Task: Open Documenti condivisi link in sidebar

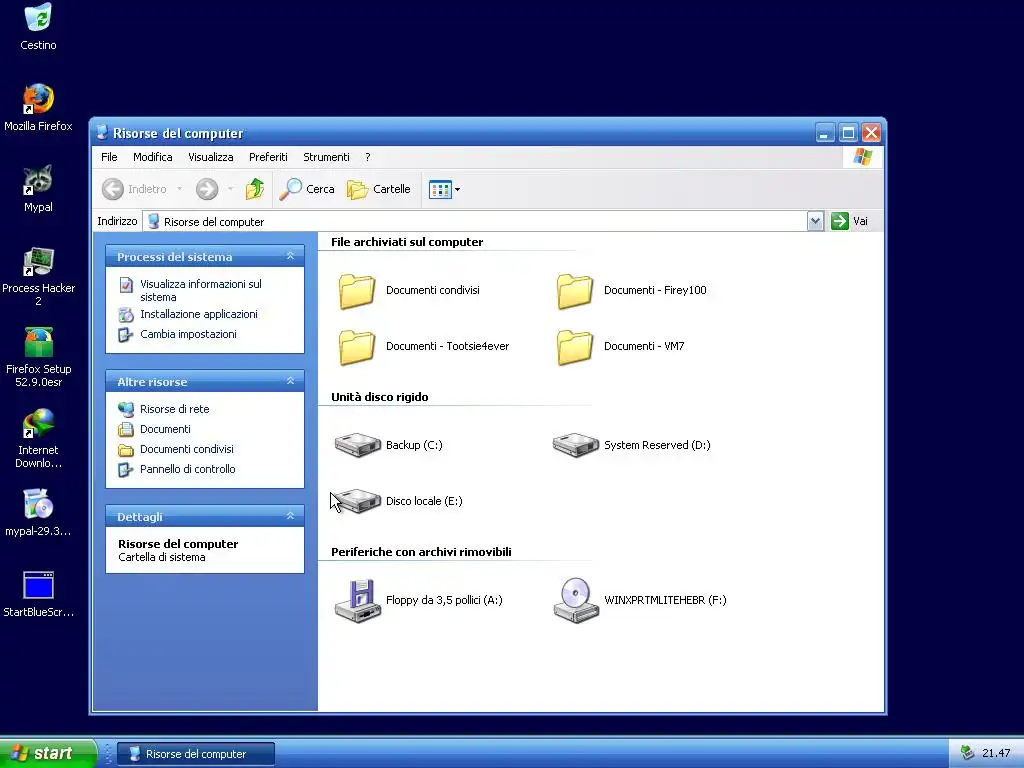Action: coord(187,449)
